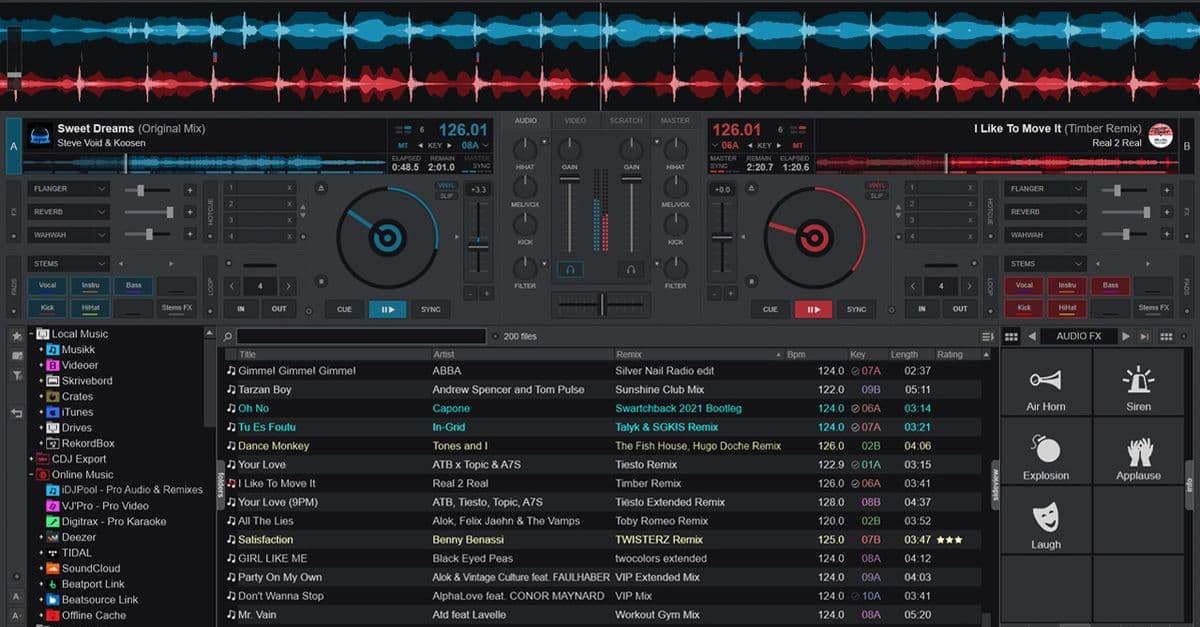1200x627 pixels.
Task: Switch to the SCRATCH mixer tab
Action: [x=625, y=120]
